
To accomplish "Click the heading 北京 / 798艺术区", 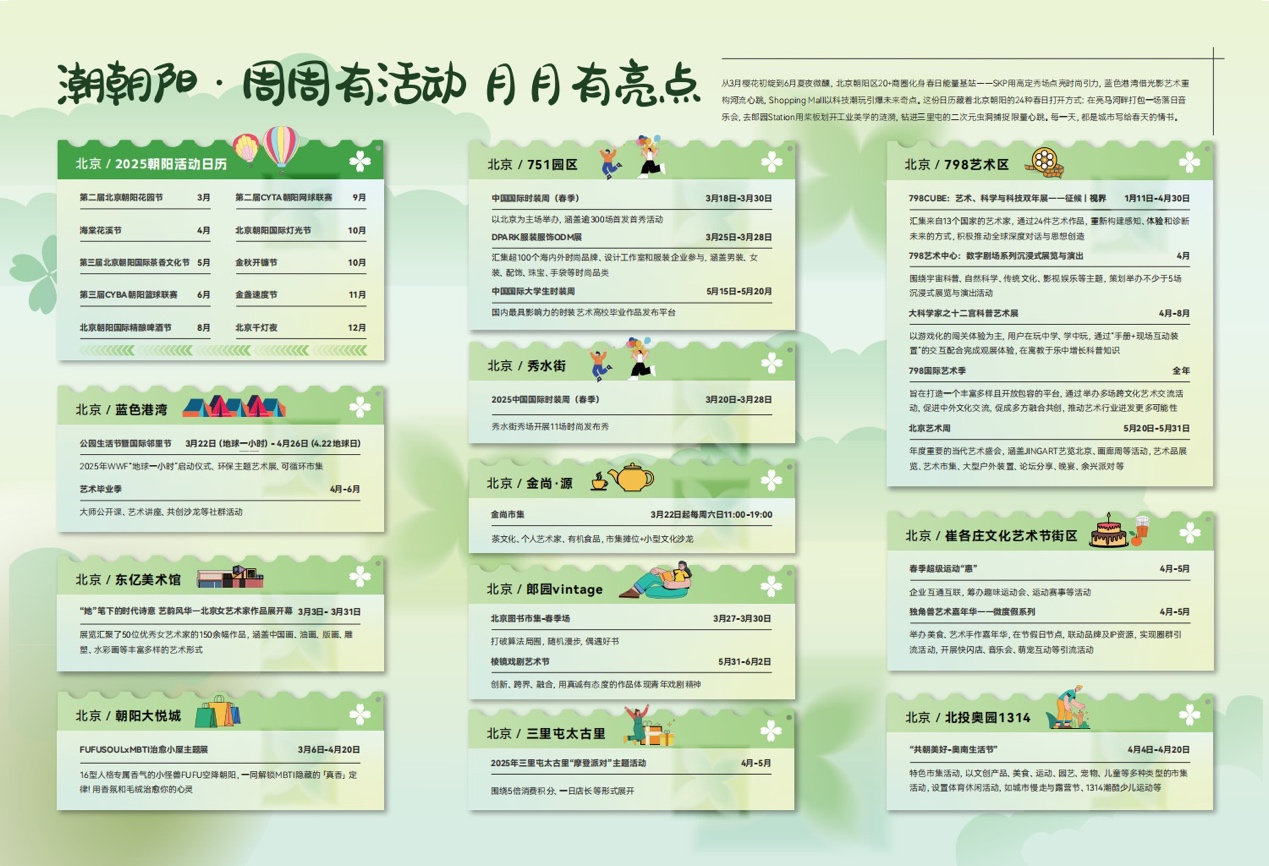I will [957, 164].
